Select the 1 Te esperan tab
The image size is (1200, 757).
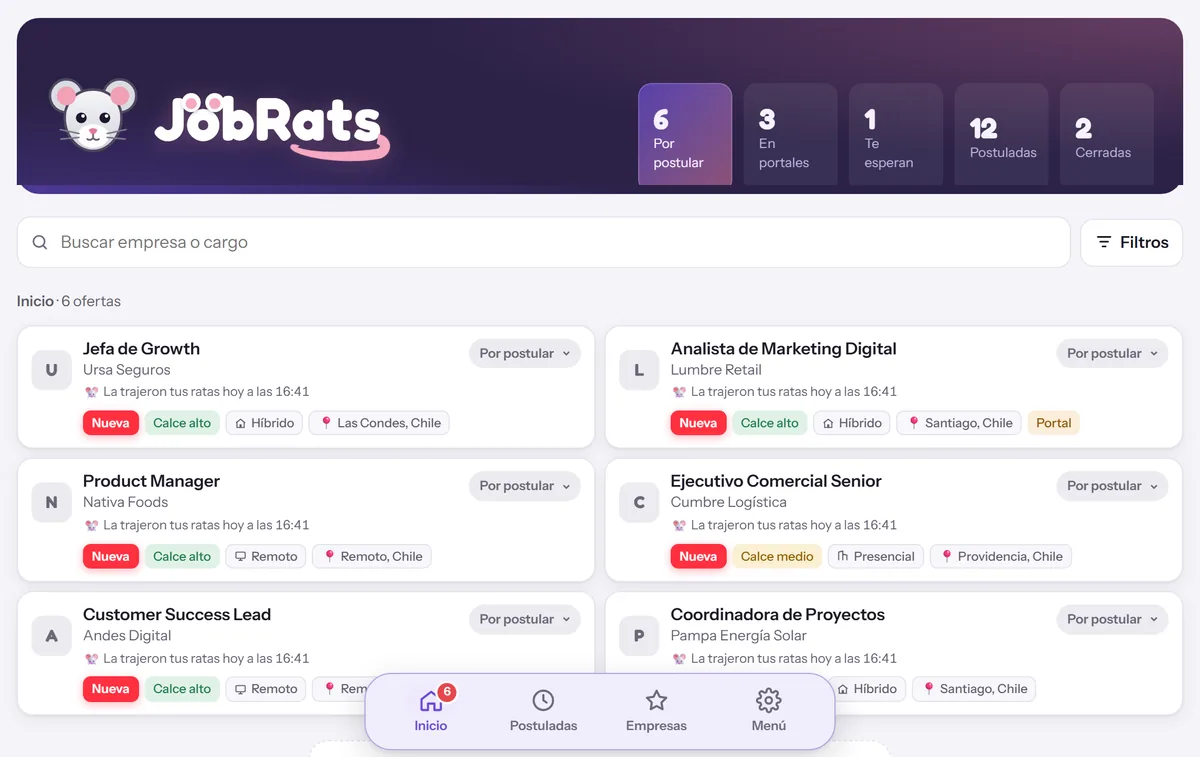[896, 134]
